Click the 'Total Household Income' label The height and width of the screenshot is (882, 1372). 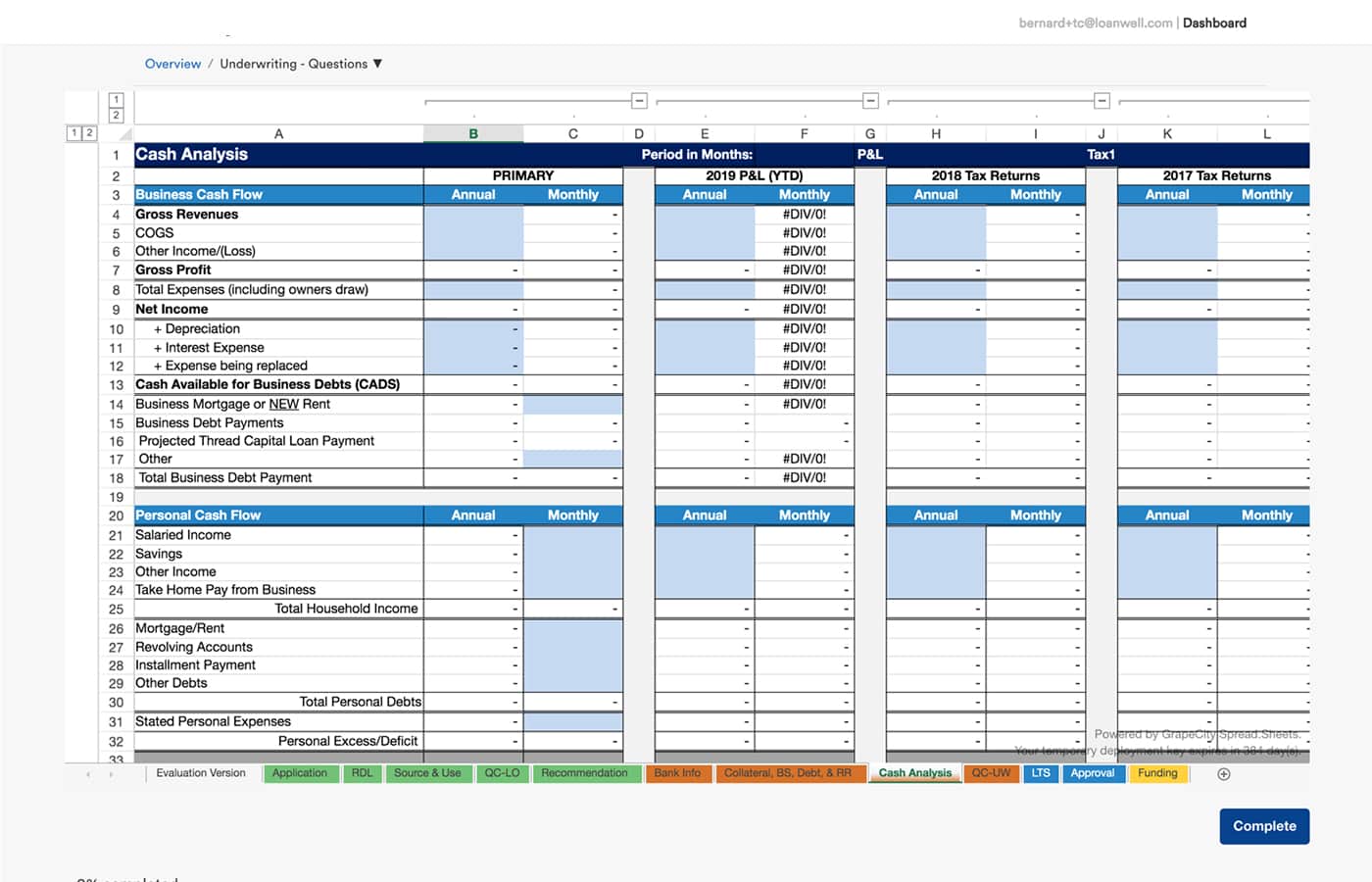click(346, 609)
